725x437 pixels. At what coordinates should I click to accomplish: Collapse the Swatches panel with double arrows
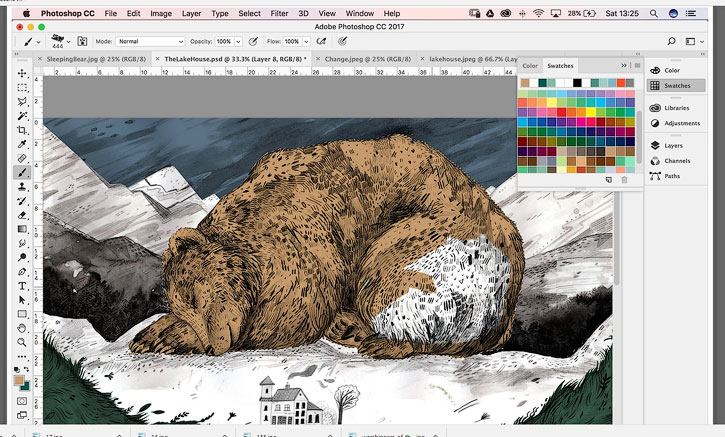coord(624,66)
